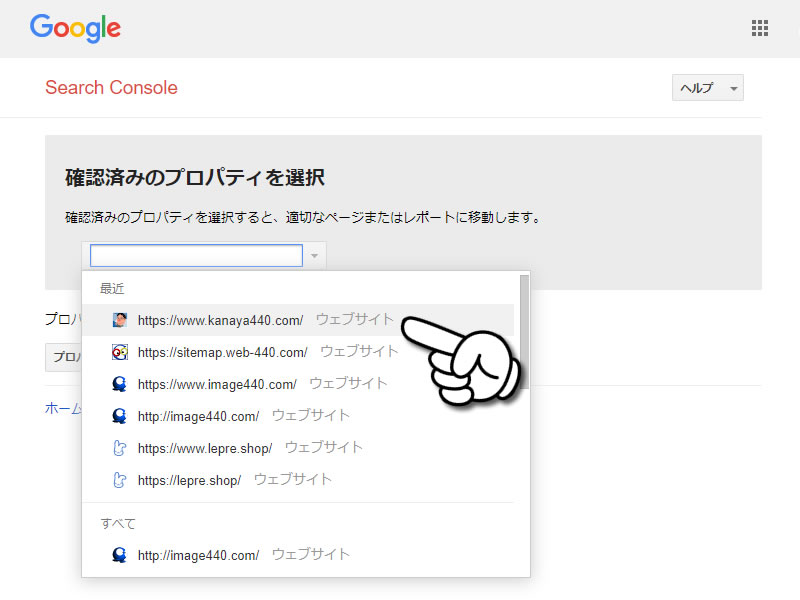Toggle the property selector dropdown arrow

pyautogui.click(x=314, y=256)
